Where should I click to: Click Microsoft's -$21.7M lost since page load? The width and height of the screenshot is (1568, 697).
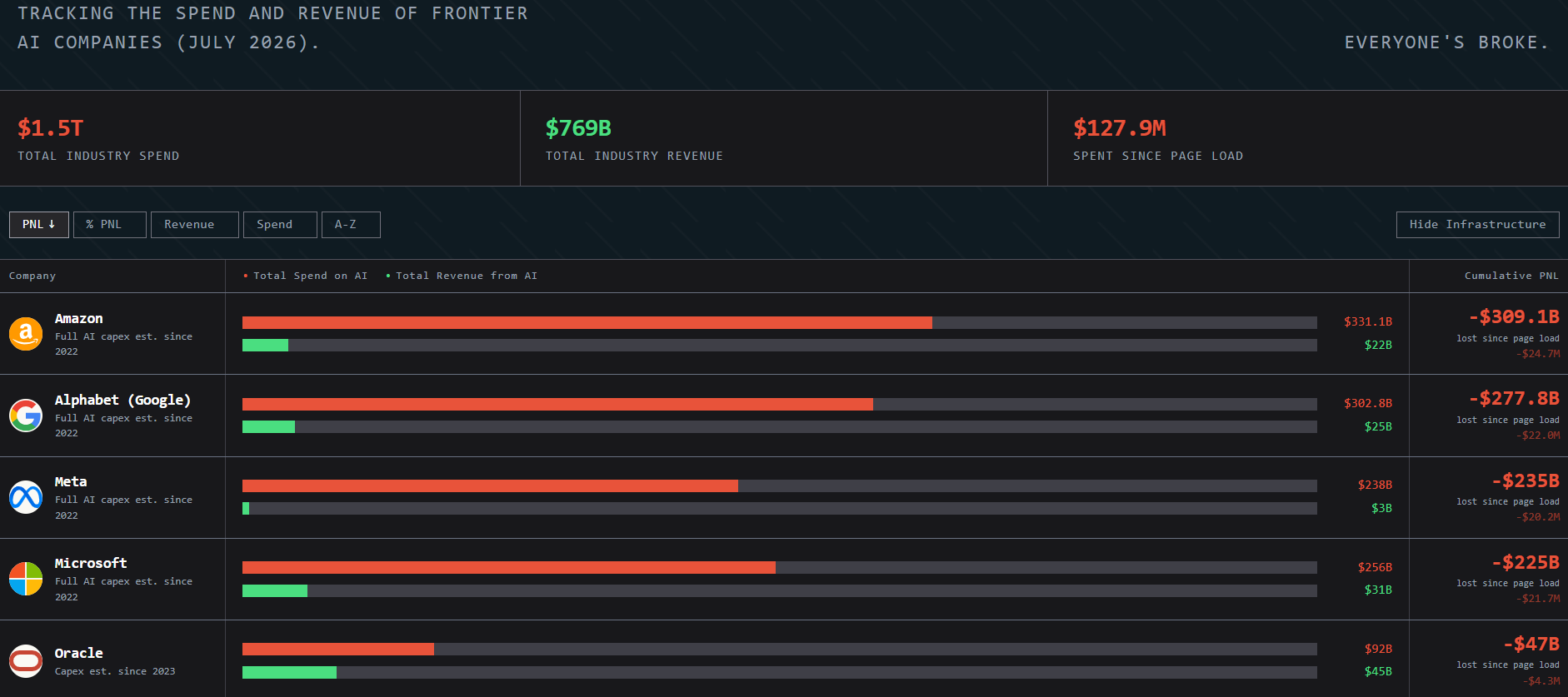[1538, 599]
